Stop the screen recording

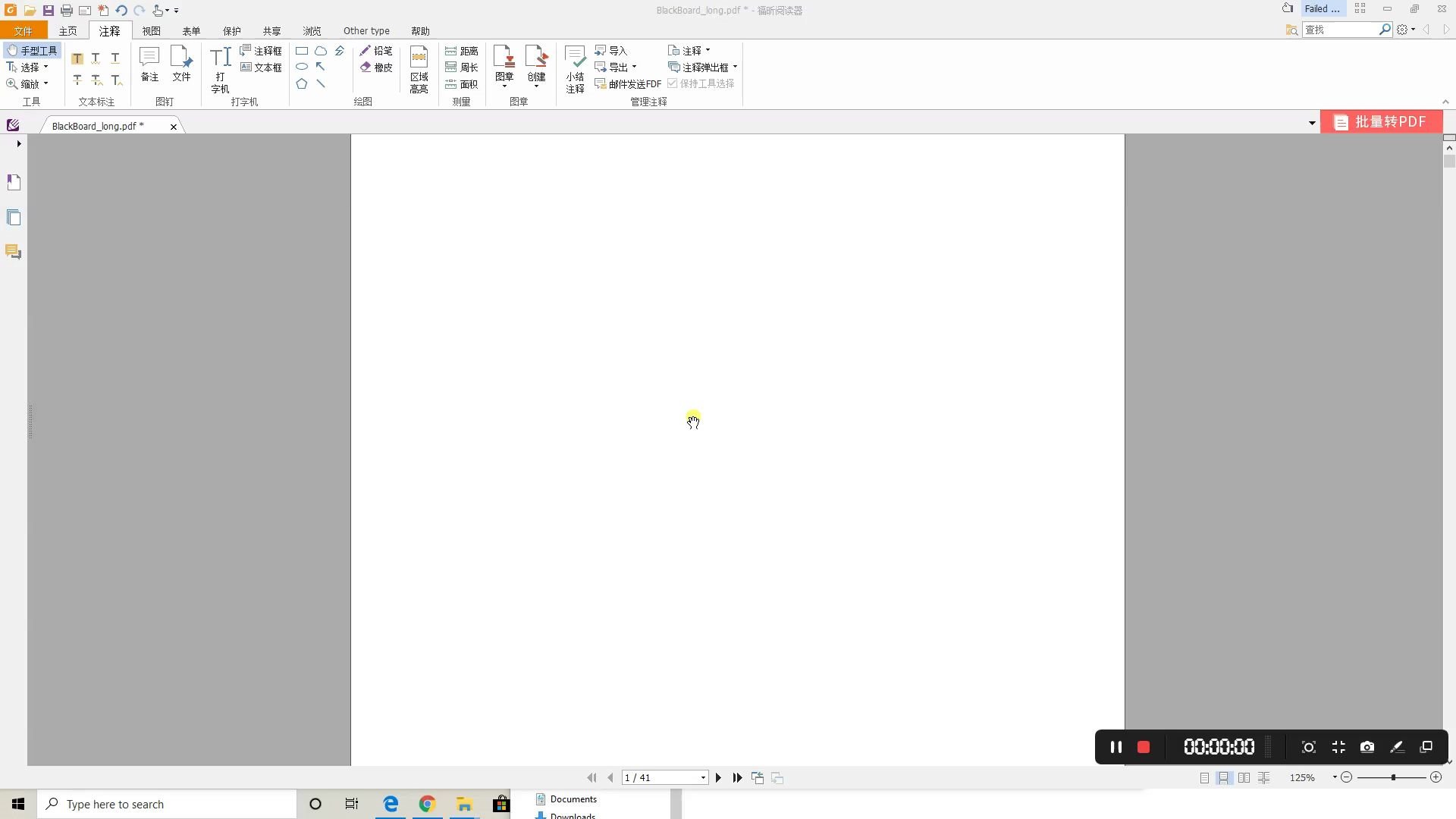(1144, 747)
